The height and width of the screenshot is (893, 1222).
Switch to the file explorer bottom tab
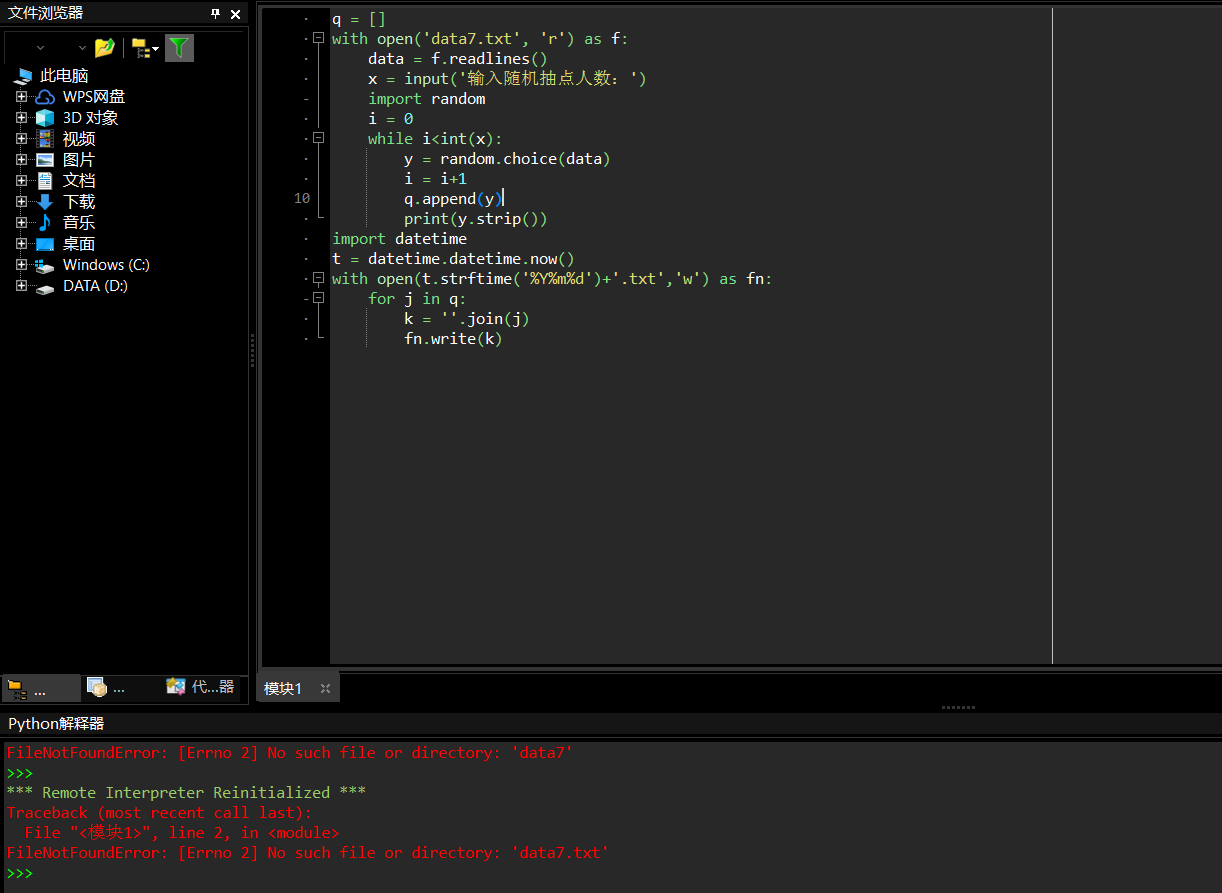coord(41,688)
